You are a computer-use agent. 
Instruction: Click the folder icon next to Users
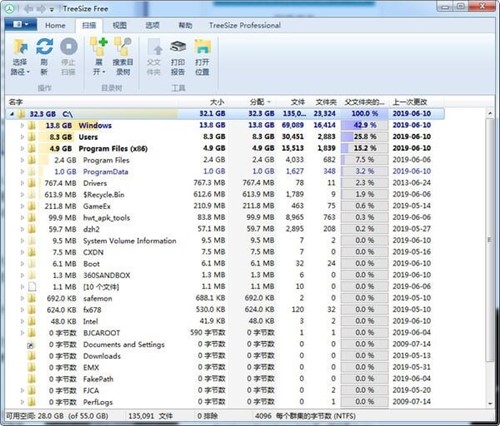(32, 137)
